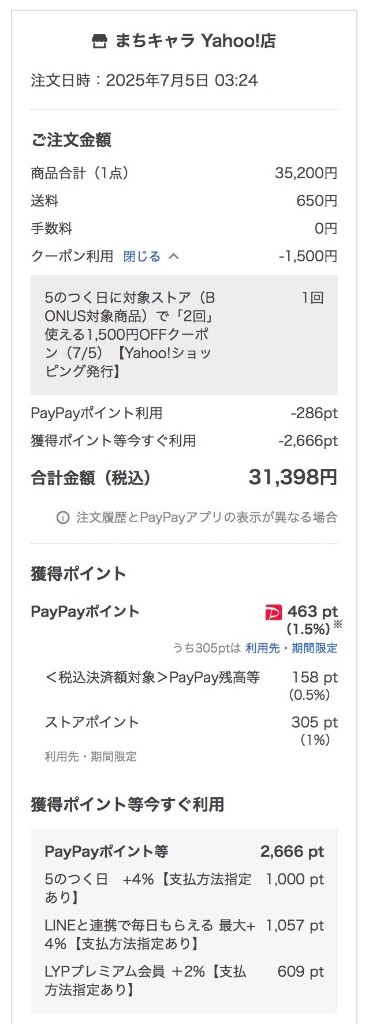Click the LYPプレミアム会員 +2% bonus row
The width and height of the screenshot is (368, 1024).
(x=184, y=981)
